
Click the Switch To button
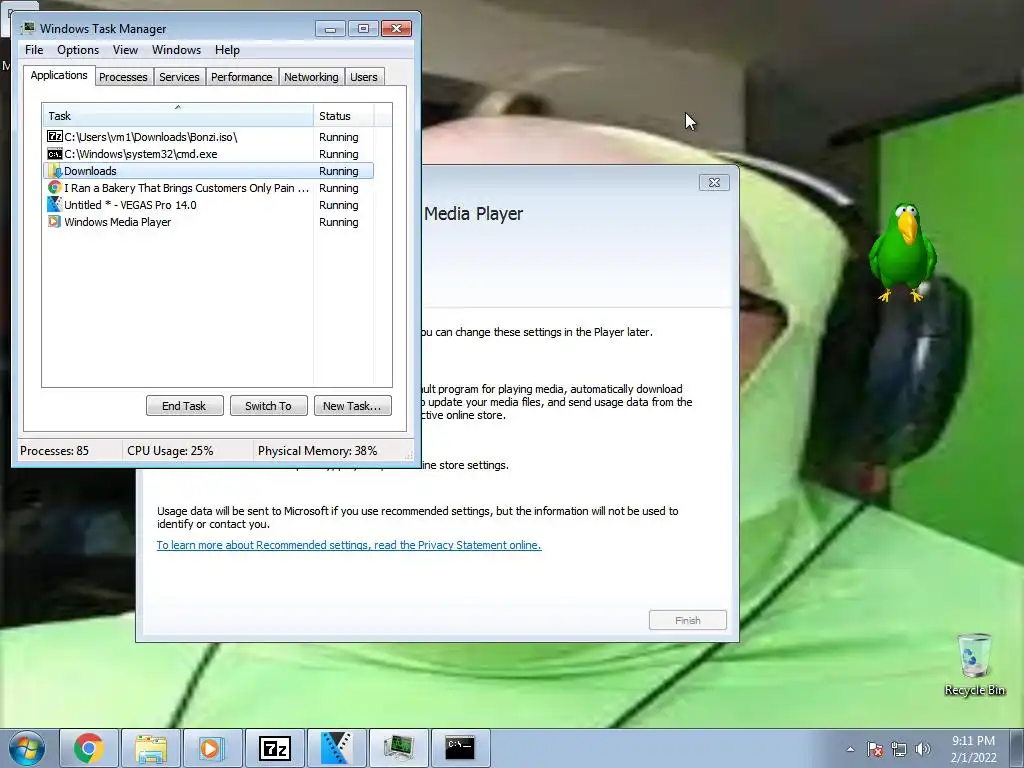point(268,406)
